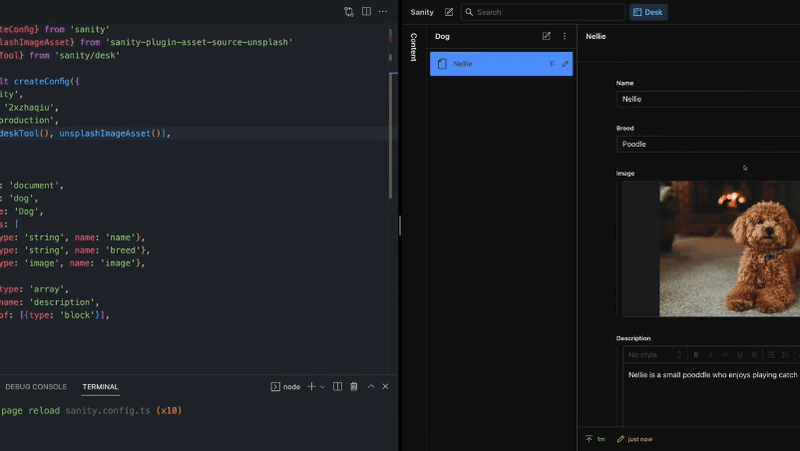This screenshot has width=800, height=451.
Task: Click '2xzhaqiu' project id string
Action: pos(29,107)
